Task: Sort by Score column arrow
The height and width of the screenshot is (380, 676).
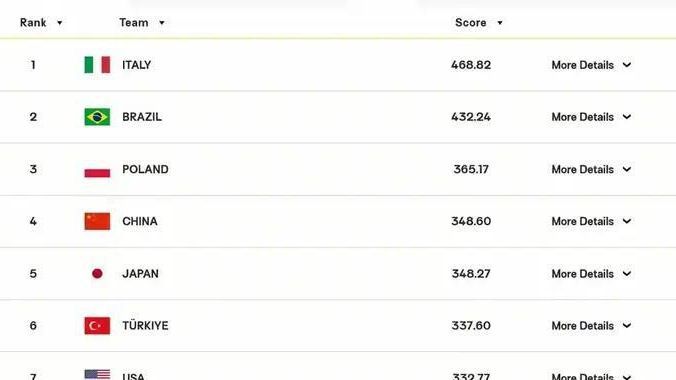Action: [500, 23]
